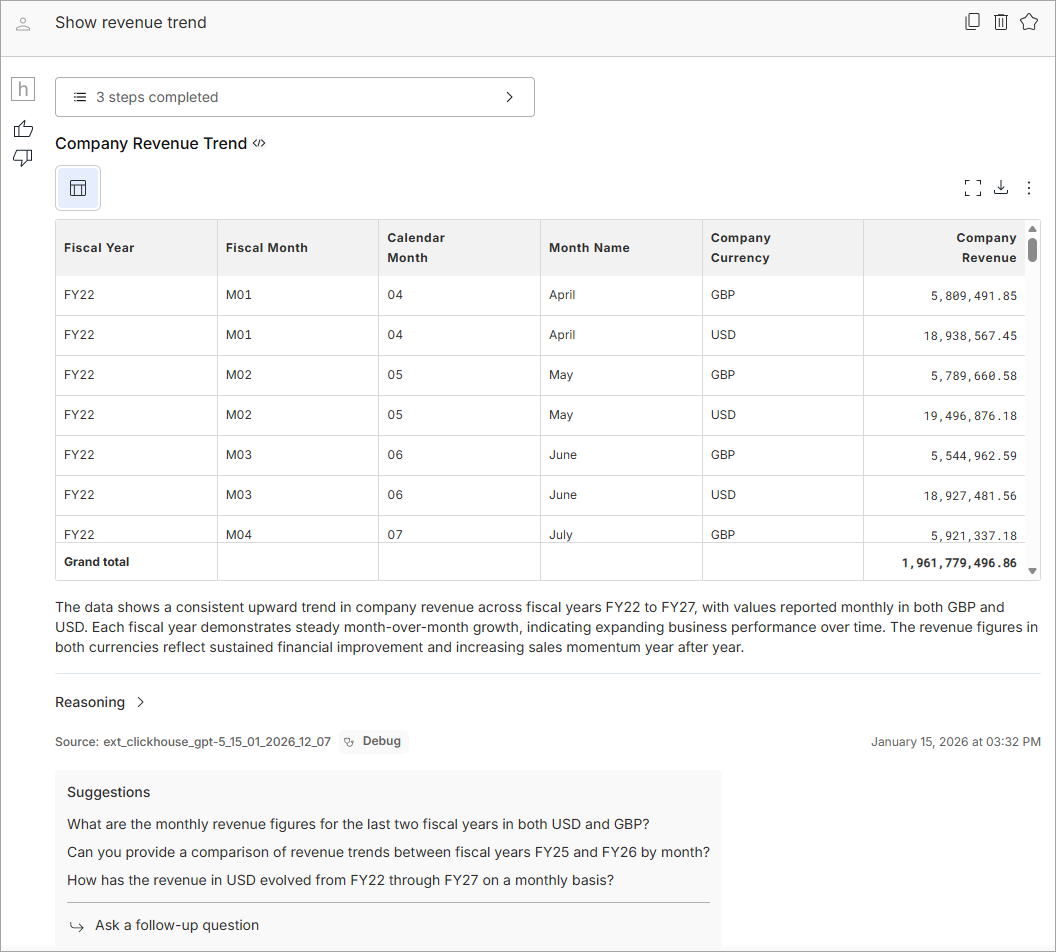Expand the Reasoning section
Viewport: 1056px width, 952px height.
(100, 702)
